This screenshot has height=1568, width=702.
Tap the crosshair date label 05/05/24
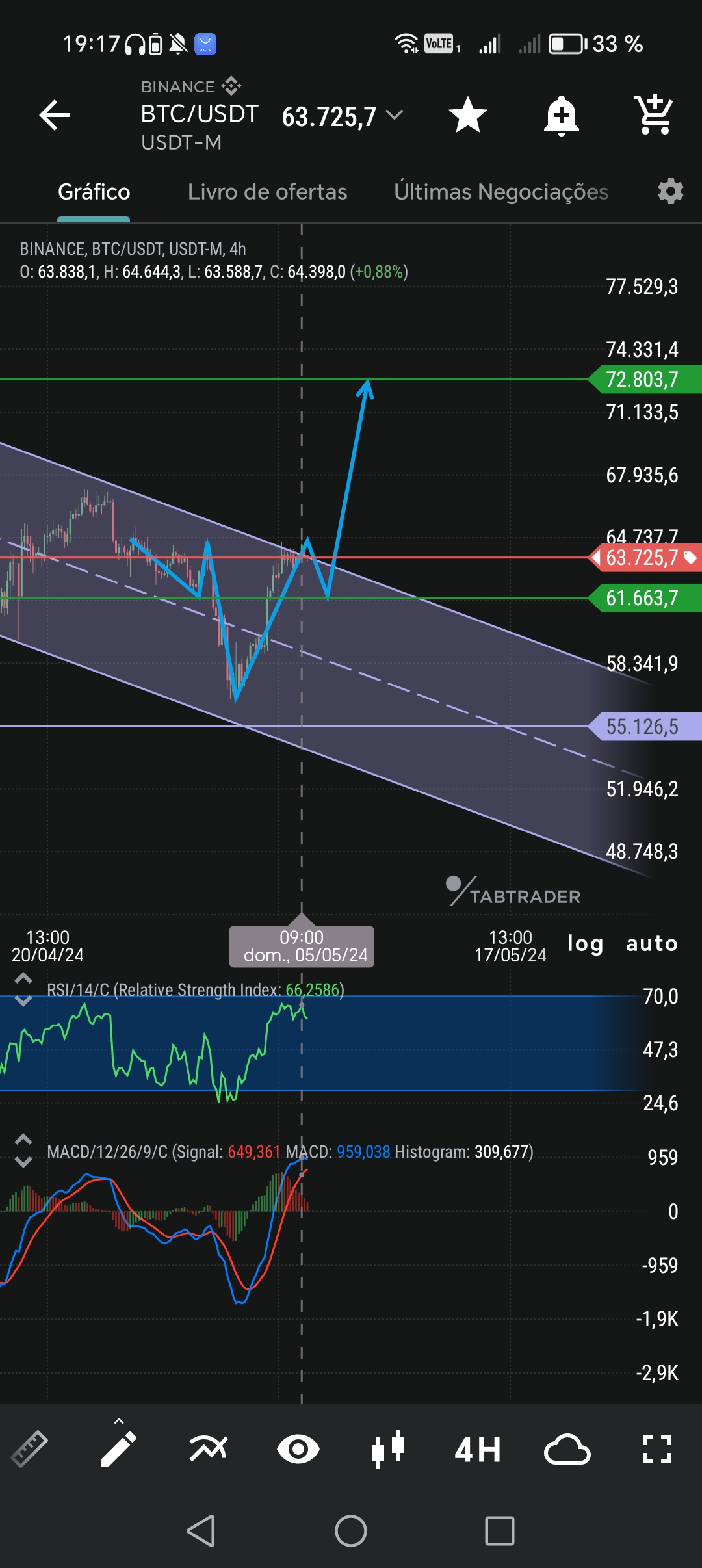pyautogui.click(x=302, y=946)
